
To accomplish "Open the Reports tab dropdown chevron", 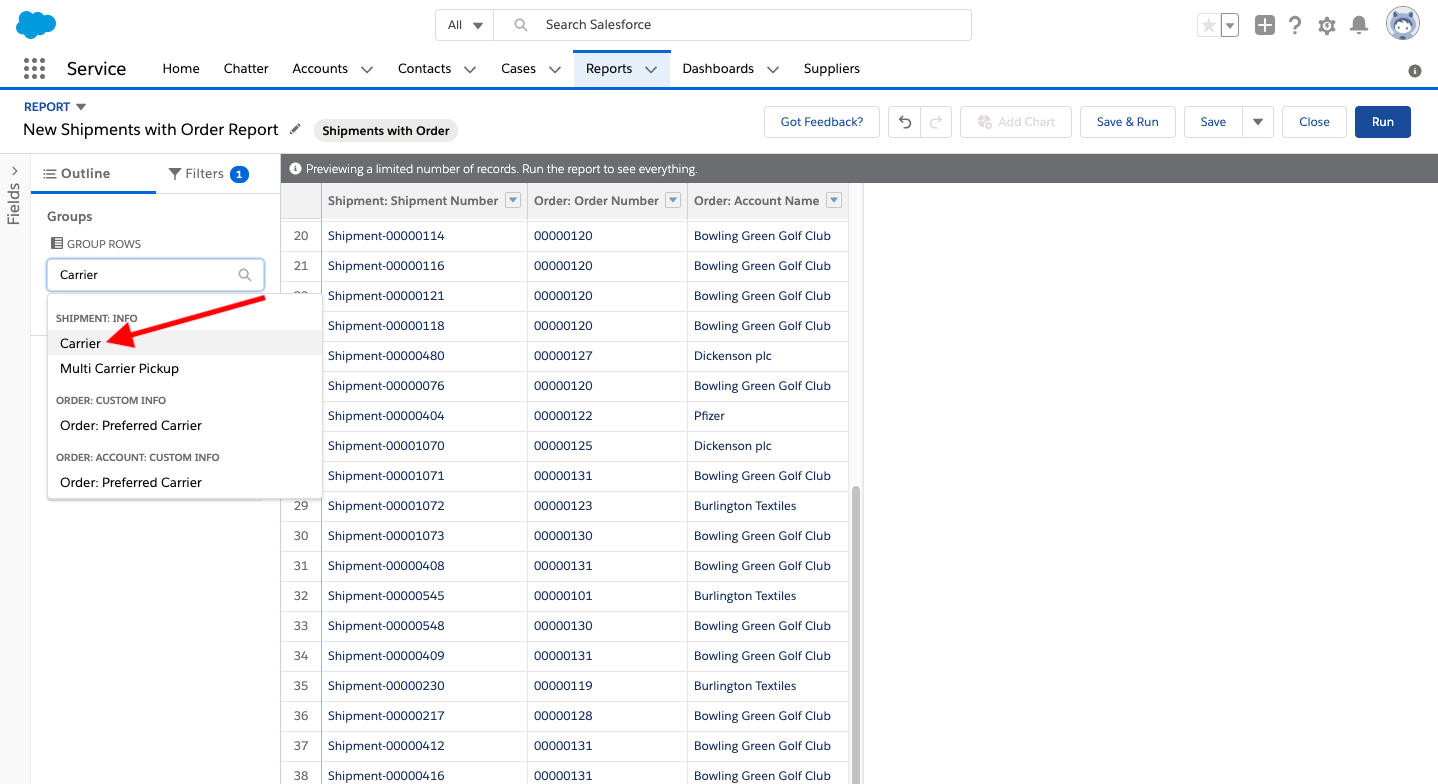I will [651, 69].
